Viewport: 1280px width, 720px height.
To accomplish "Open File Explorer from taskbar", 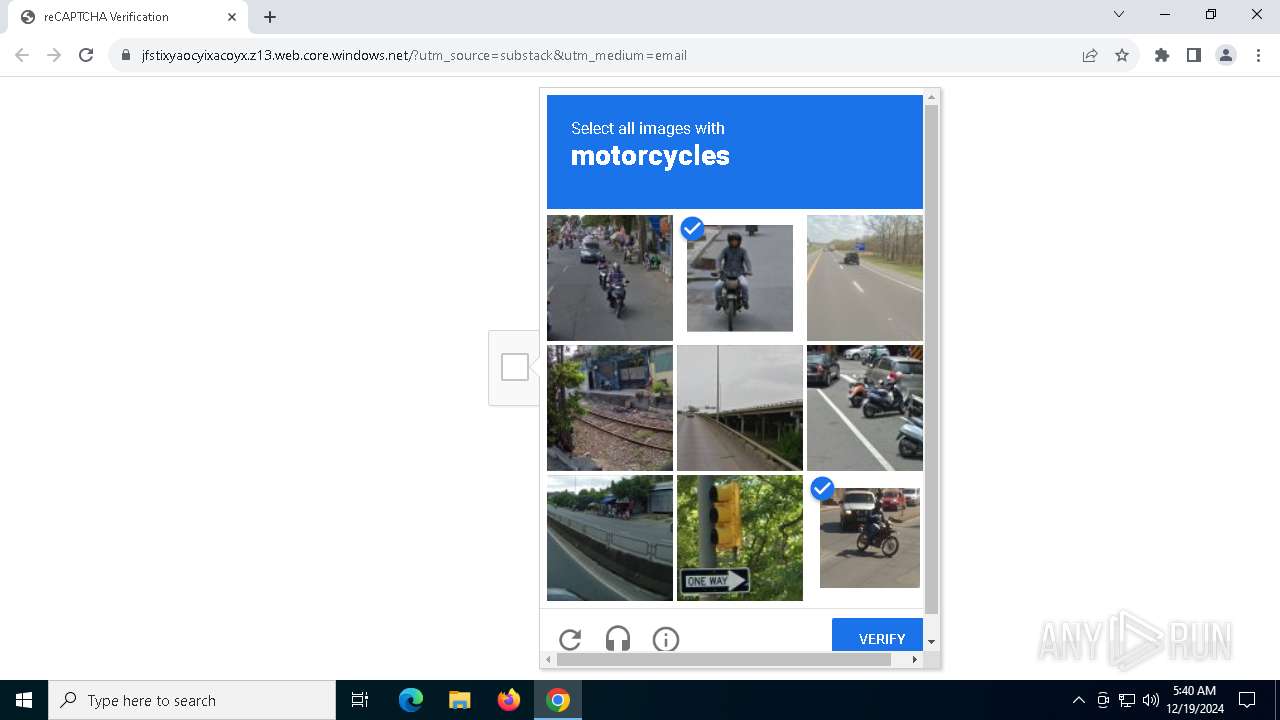I will (x=459, y=700).
